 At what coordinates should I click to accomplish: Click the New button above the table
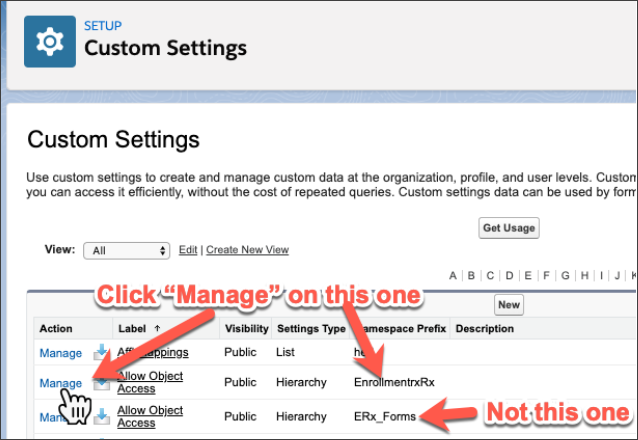(x=509, y=304)
